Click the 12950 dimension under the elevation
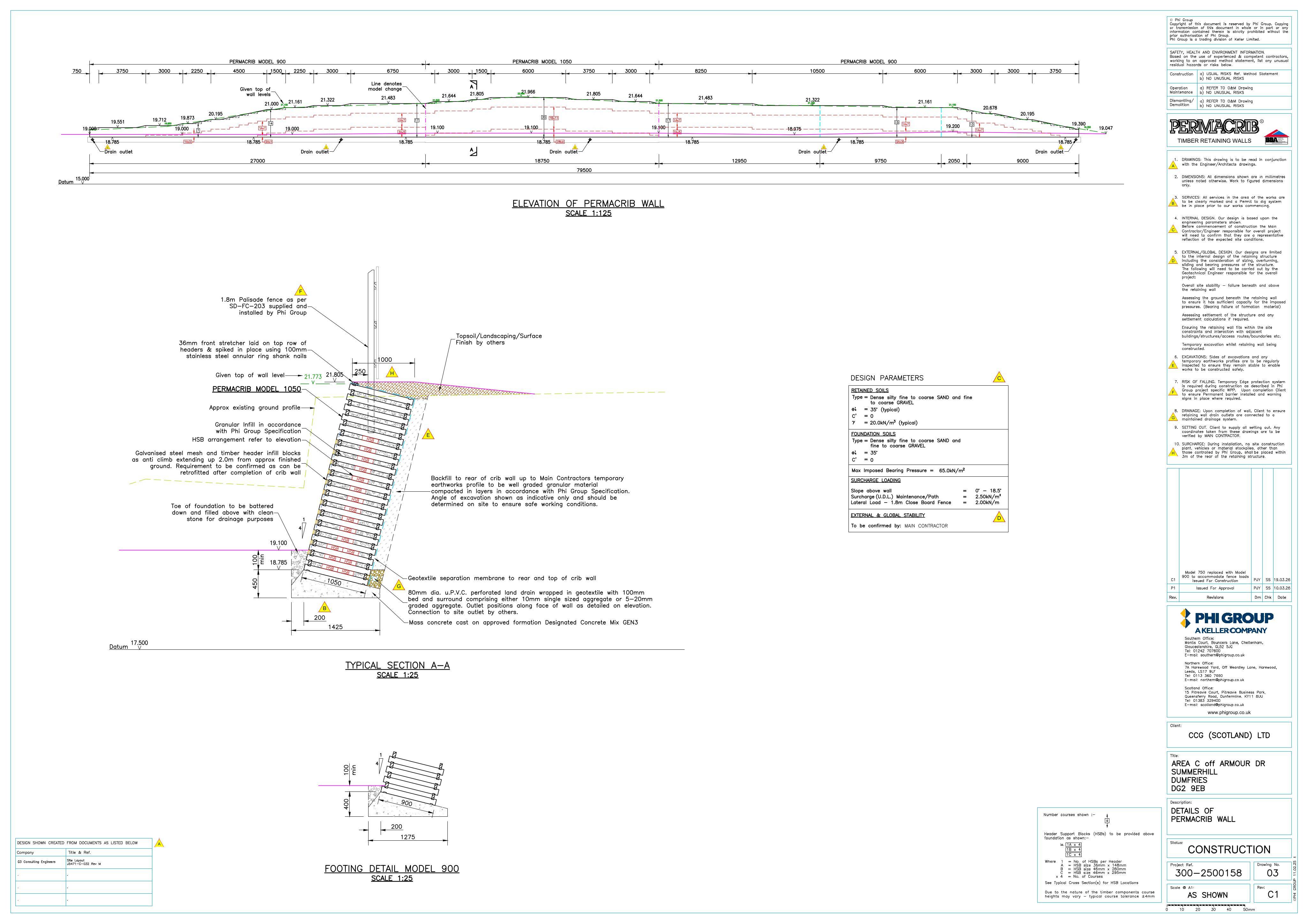This screenshot has width=1308, height=924. tap(739, 161)
